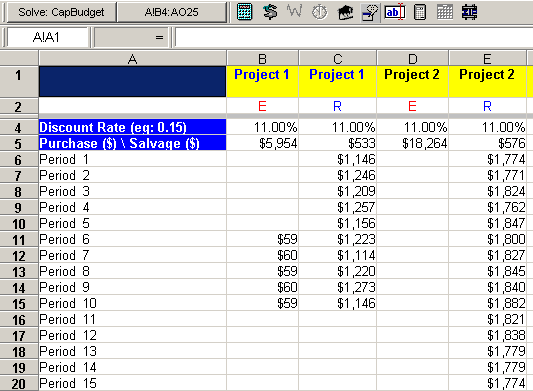This screenshot has height=391, width=533.
Task: Click the dark blue A1 cell
Action: pos(133,82)
